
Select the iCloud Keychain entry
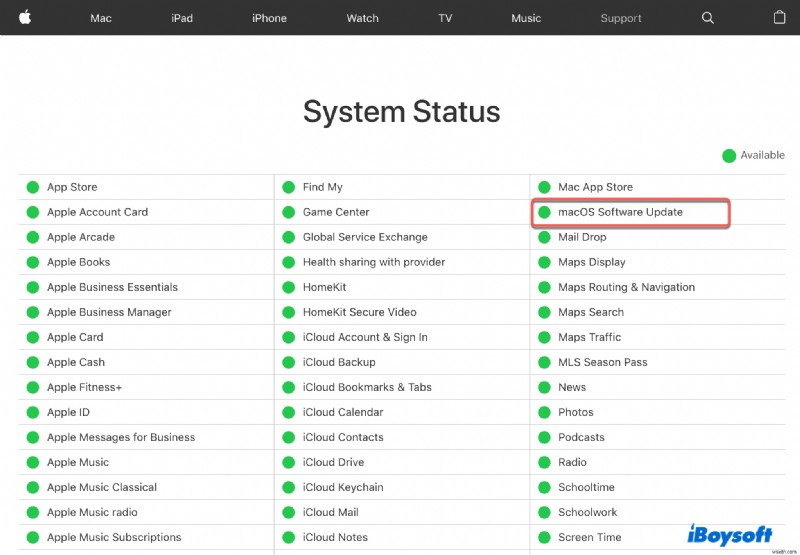(343, 487)
